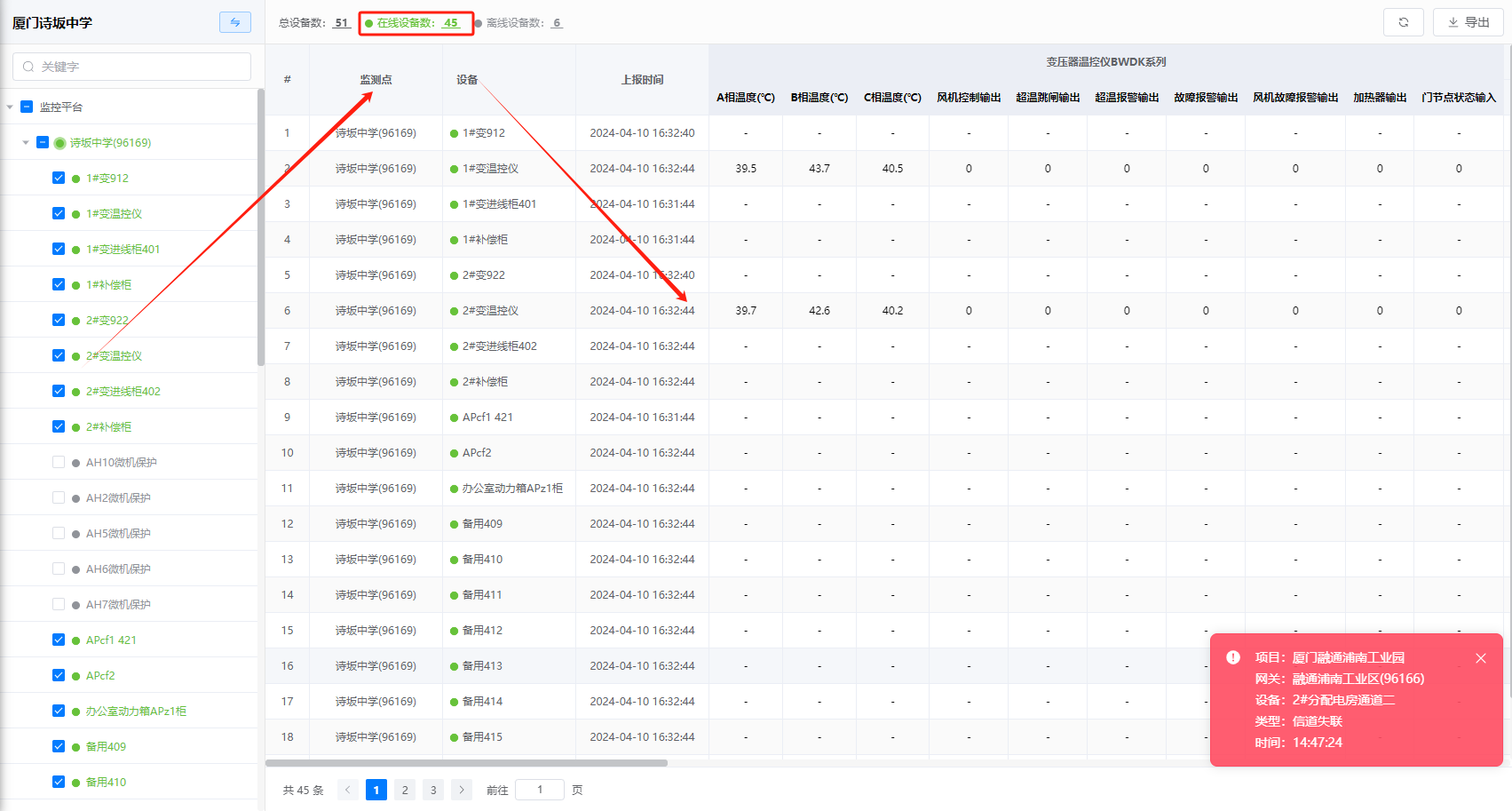The width and height of the screenshot is (1512, 811).
Task: Click the 风机控制输出 column header
Action: pyautogui.click(x=969, y=98)
